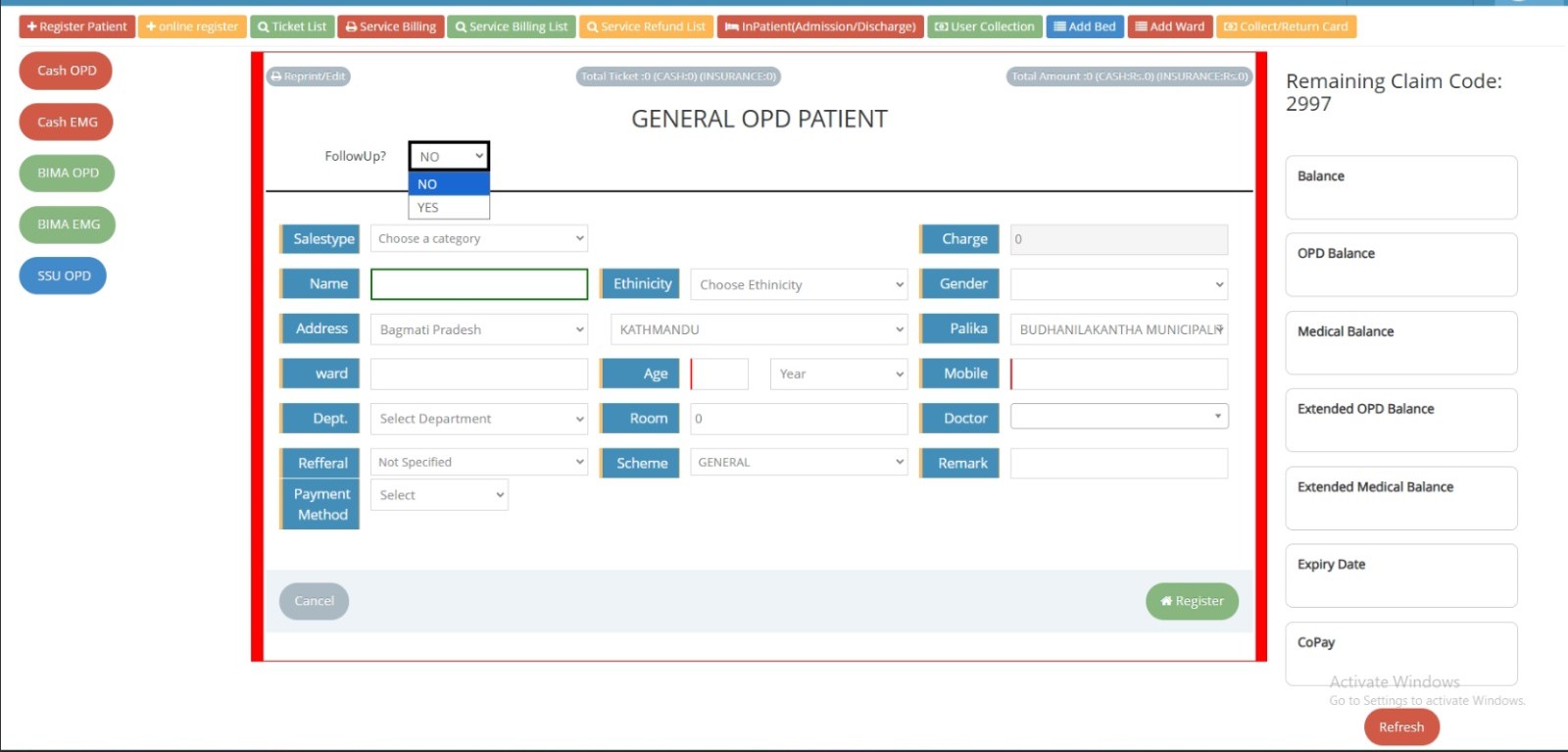
Task: Open KATHMANDU district dropdown
Action: pyautogui.click(x=759, y=329)
